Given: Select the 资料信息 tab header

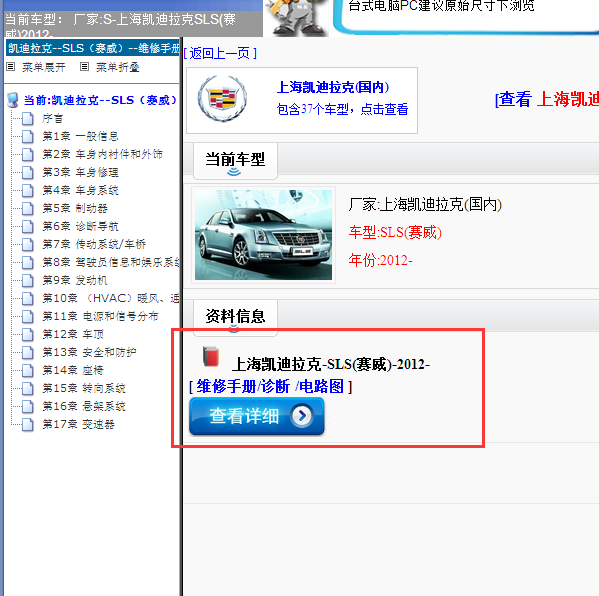Looking at the screenshot, I should click(x=235, y=317).
